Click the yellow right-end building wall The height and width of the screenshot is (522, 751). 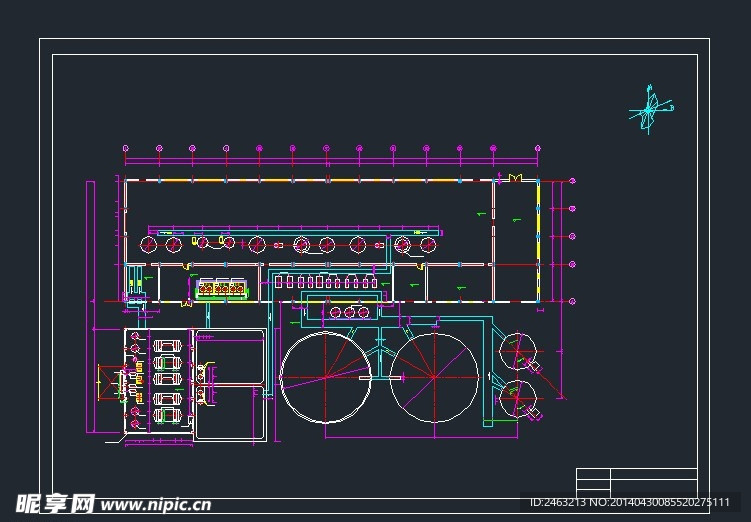(x=539, y=240)
